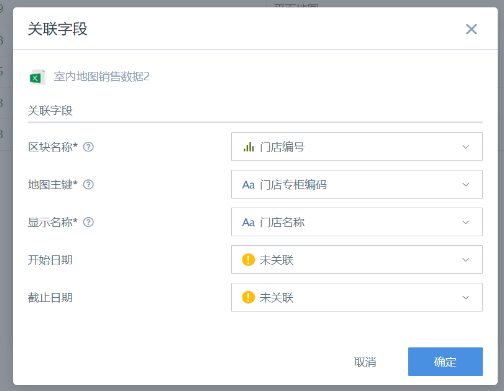Click the 区块名称 field label
This screenshot has height=391, width=504.
coord(53,147)
